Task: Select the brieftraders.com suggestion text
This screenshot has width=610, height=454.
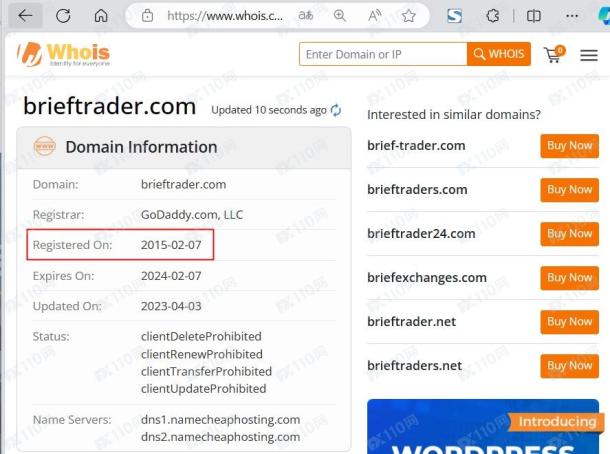Action: 417,189
